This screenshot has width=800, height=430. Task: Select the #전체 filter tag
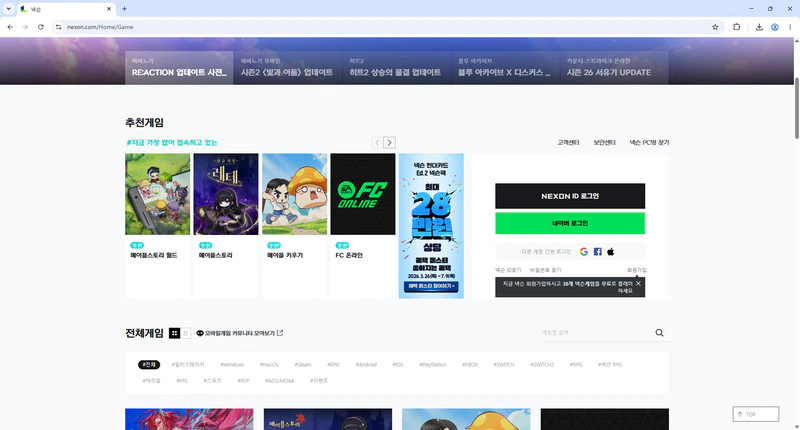pyautogui.click(x=149, y=365)
